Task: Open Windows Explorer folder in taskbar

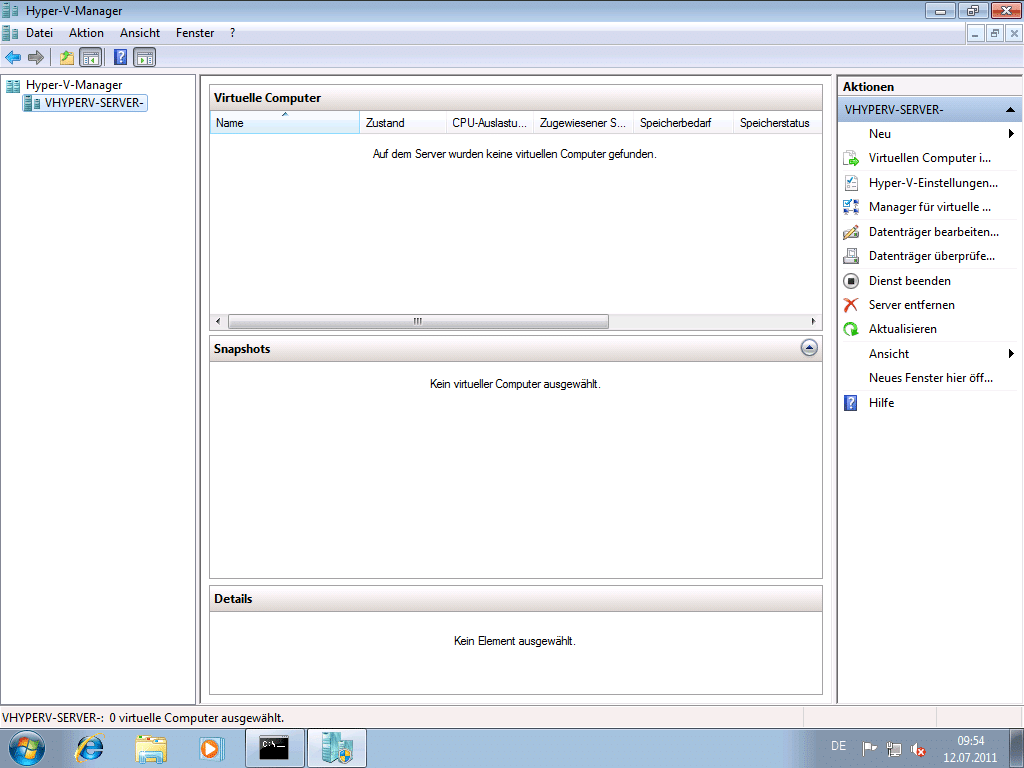Action: pyautogui.click(x=151, y=748)
